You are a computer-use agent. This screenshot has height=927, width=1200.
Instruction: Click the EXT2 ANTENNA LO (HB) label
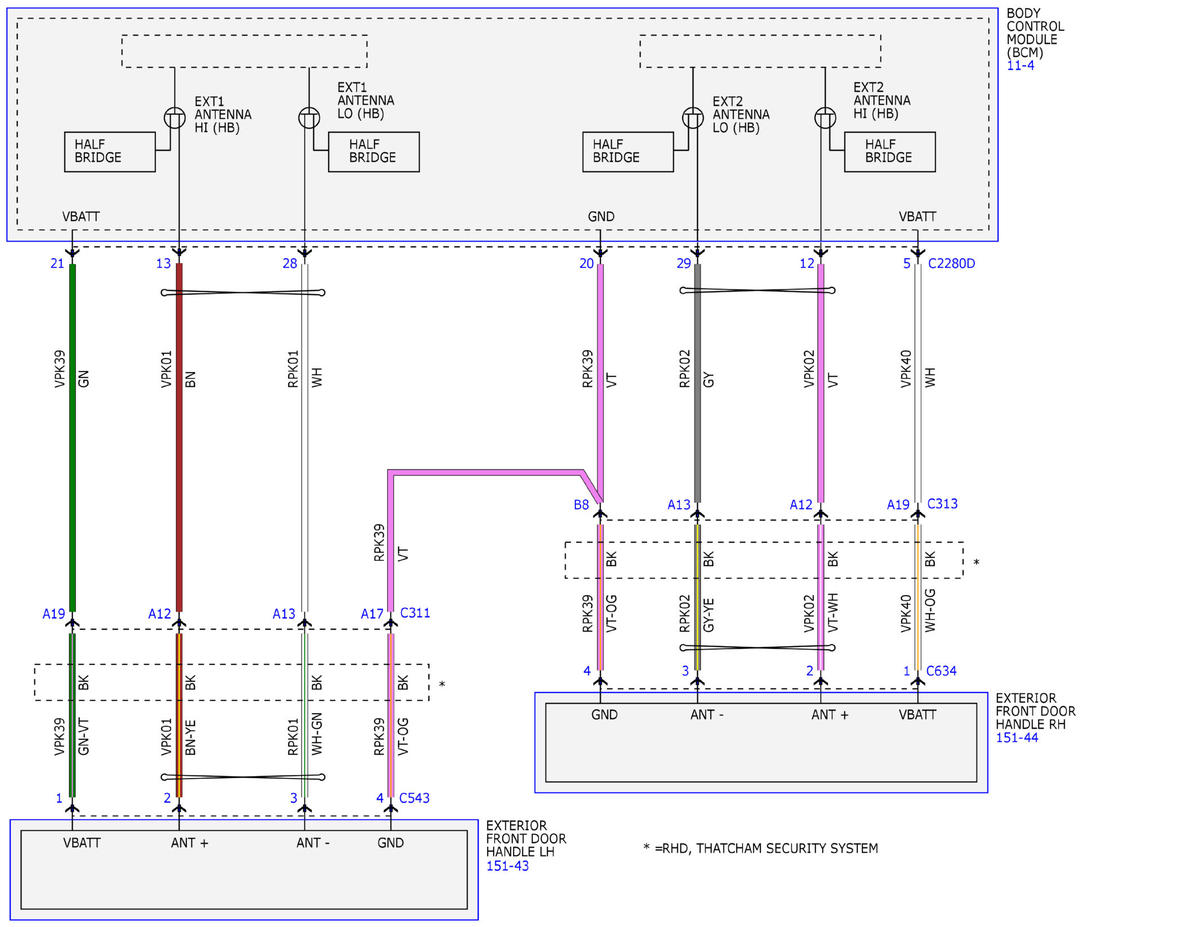click(742, 115)
